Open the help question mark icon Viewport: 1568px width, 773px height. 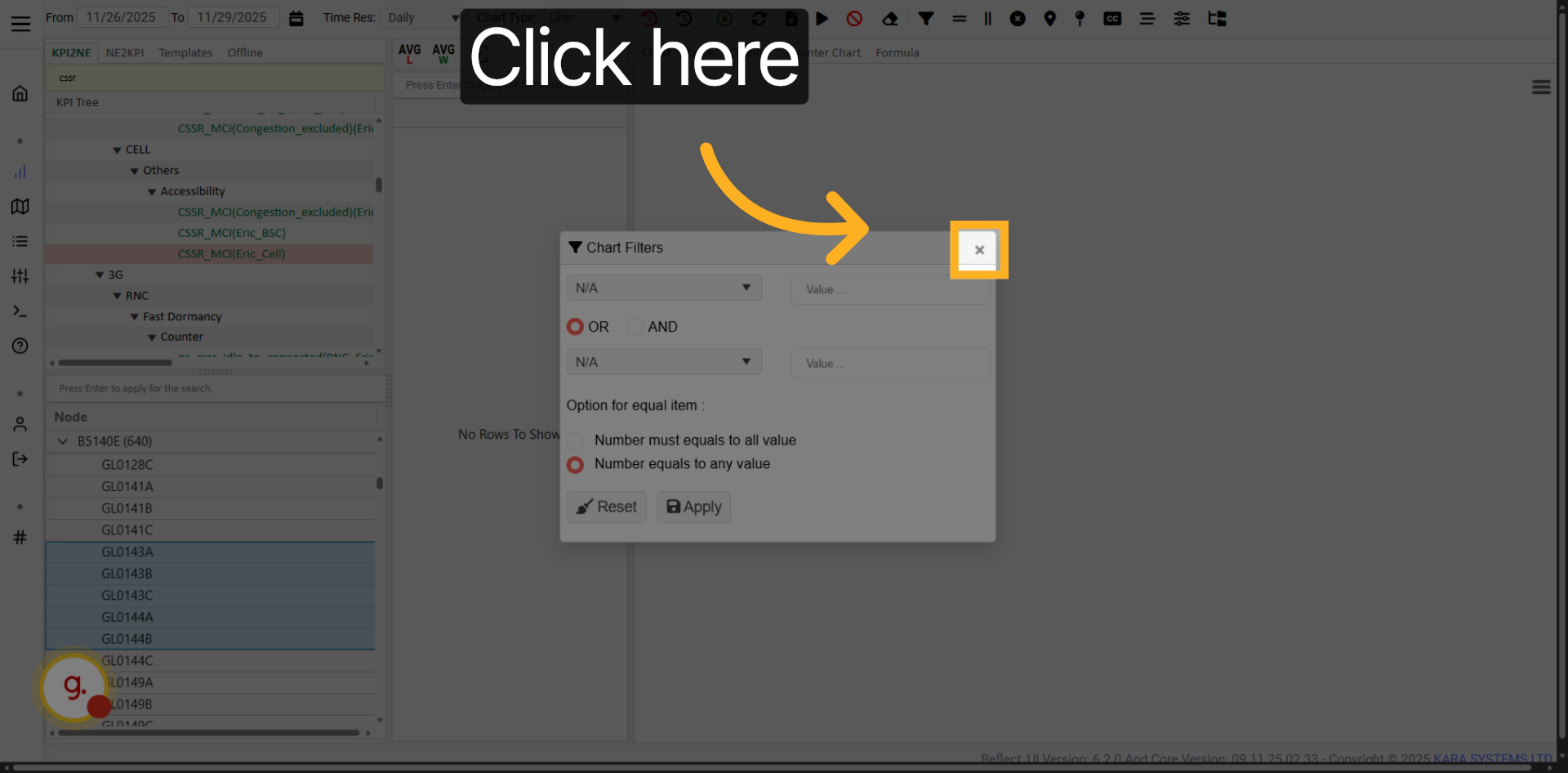click(20, 346)
